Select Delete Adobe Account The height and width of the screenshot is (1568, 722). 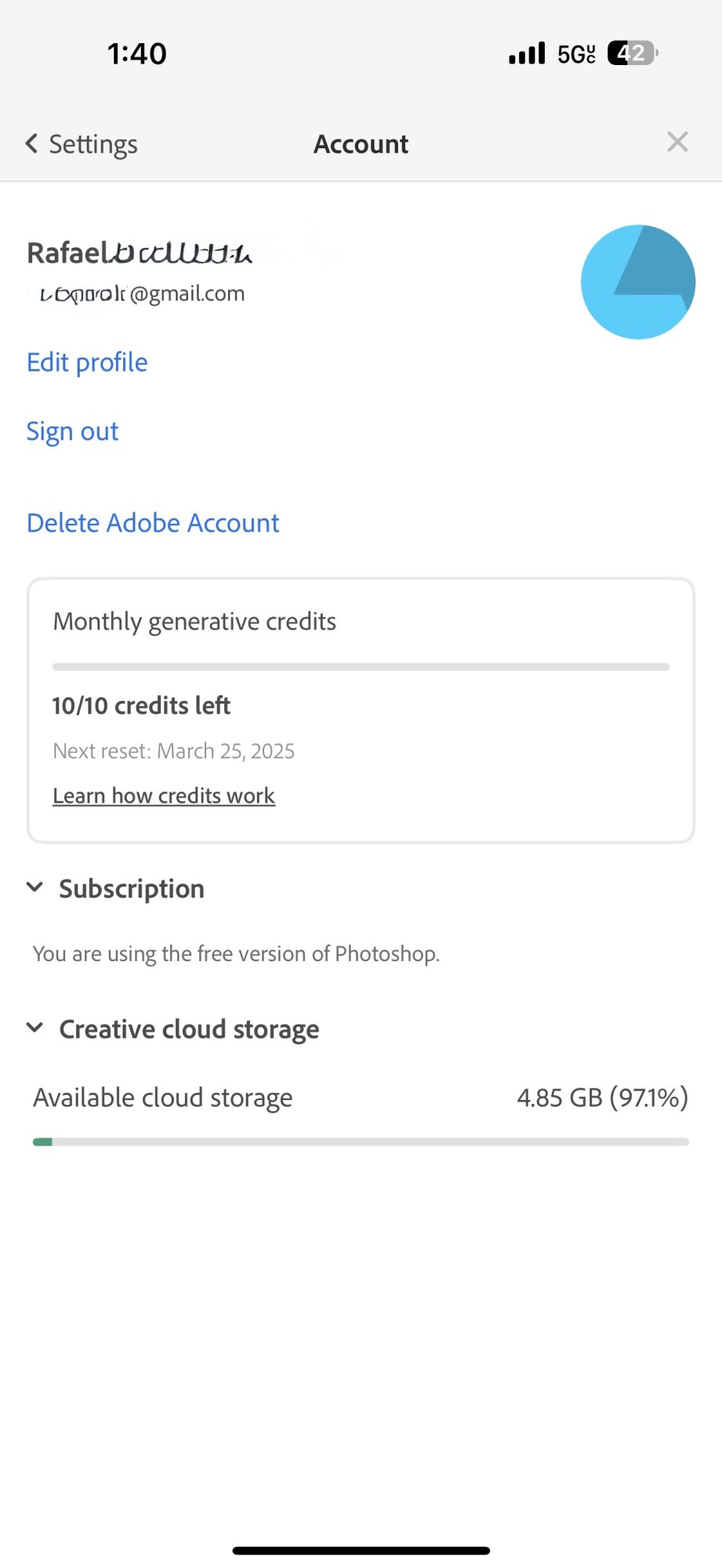click(x=153, y=523)
